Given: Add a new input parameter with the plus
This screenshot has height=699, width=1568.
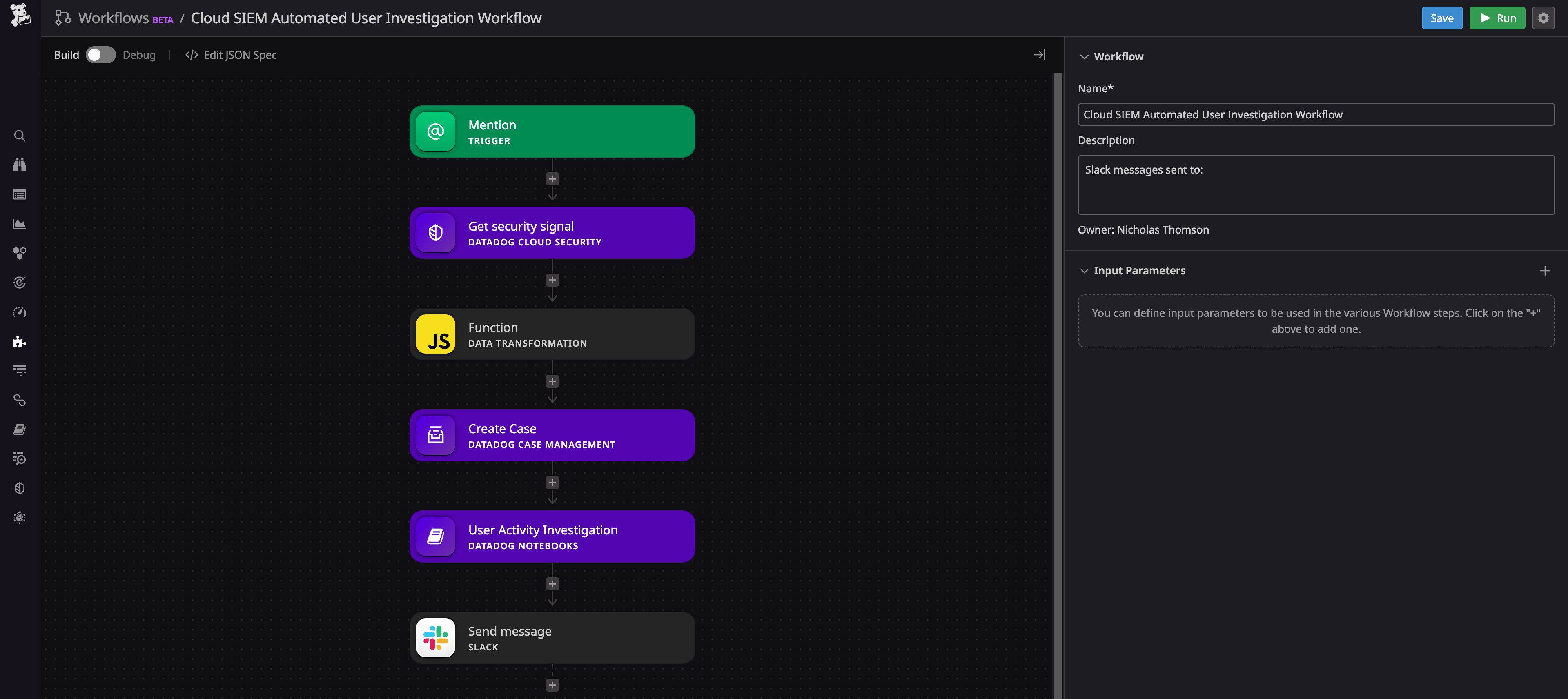Looking at the screenshot, I should coord(1545,270).
